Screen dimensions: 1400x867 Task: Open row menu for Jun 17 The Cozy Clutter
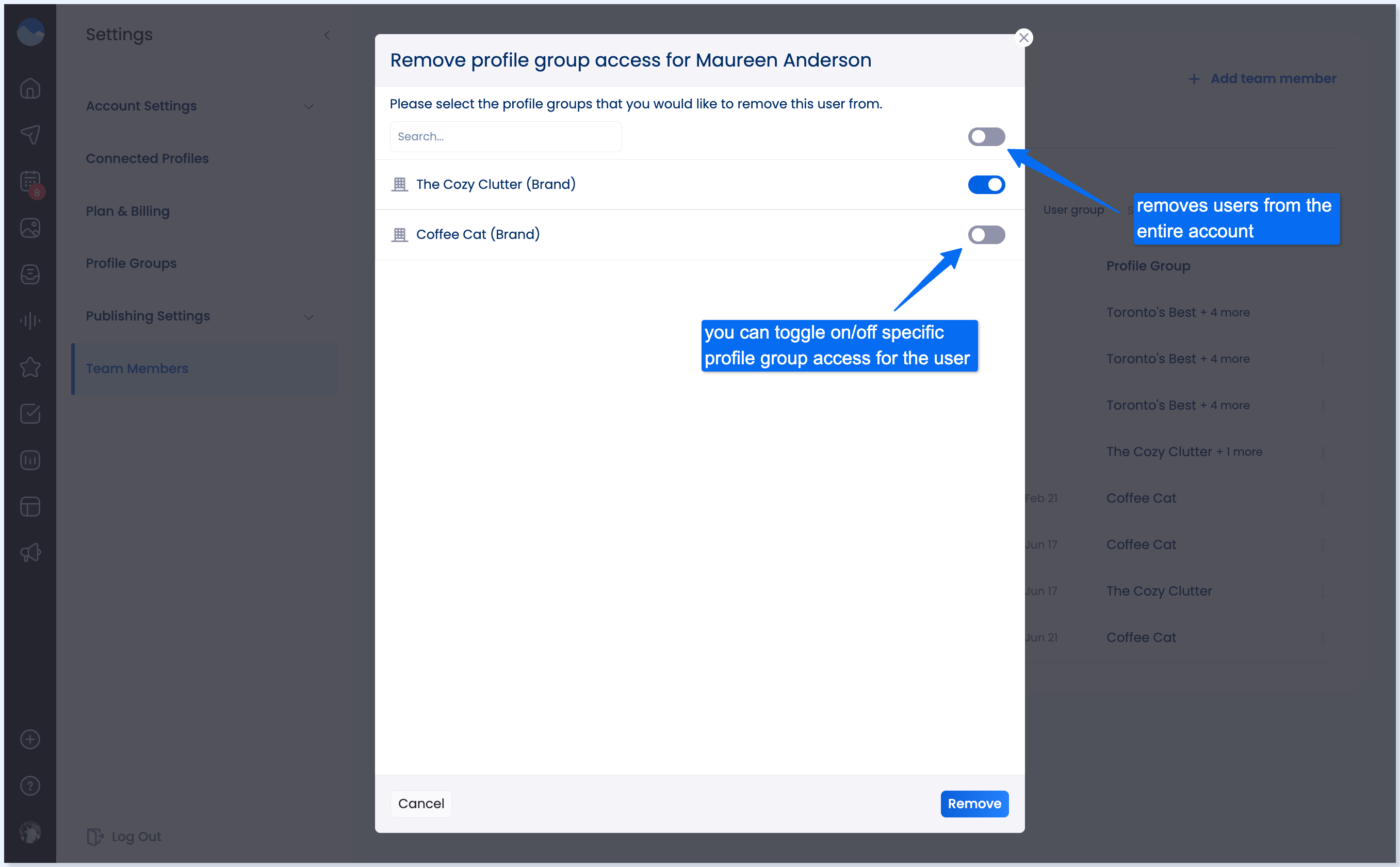pyautogui.click(x=1323, y=591)
